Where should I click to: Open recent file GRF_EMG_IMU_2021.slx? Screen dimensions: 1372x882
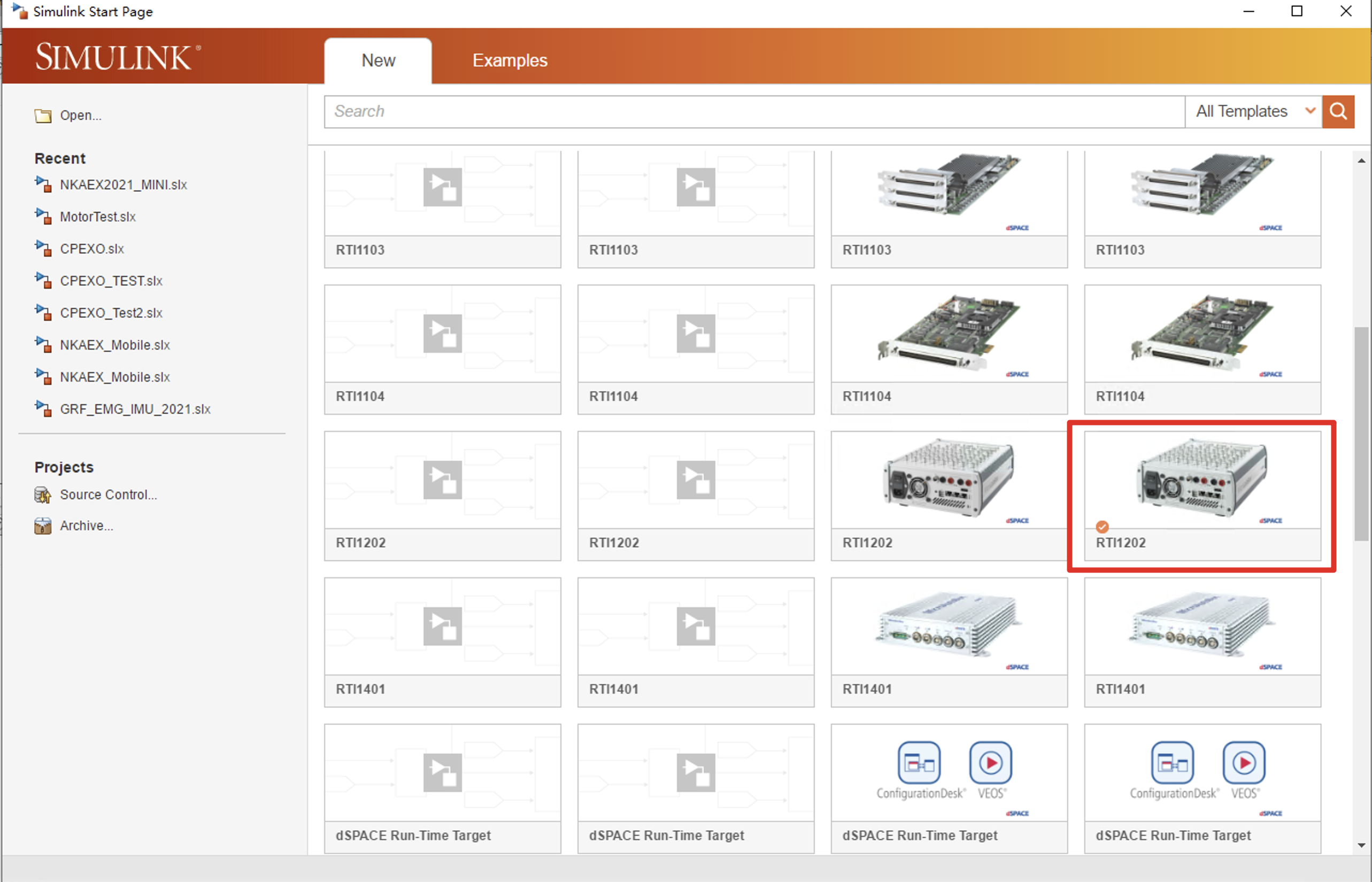[135, 409]
